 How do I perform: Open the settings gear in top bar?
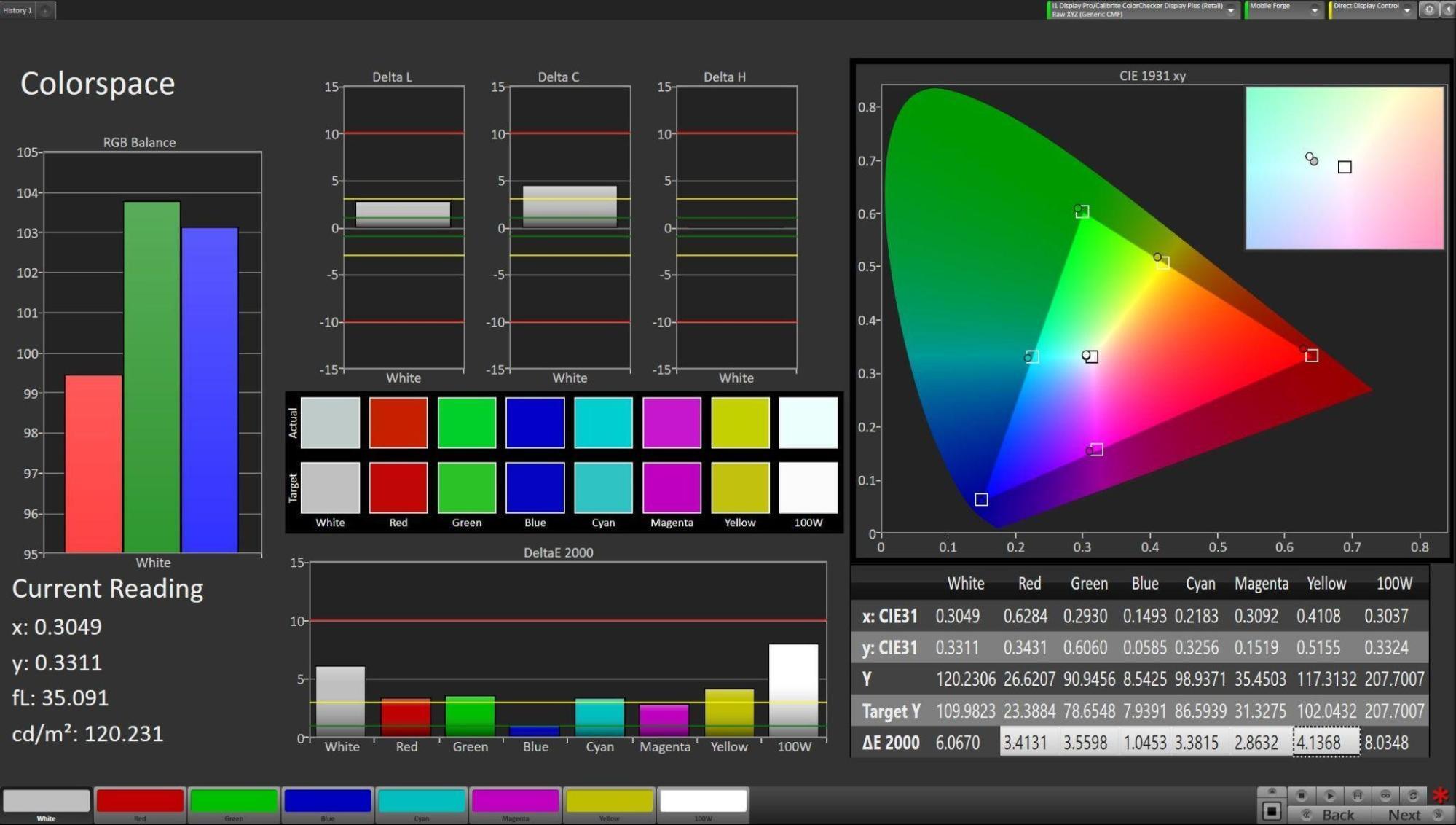1429,9
